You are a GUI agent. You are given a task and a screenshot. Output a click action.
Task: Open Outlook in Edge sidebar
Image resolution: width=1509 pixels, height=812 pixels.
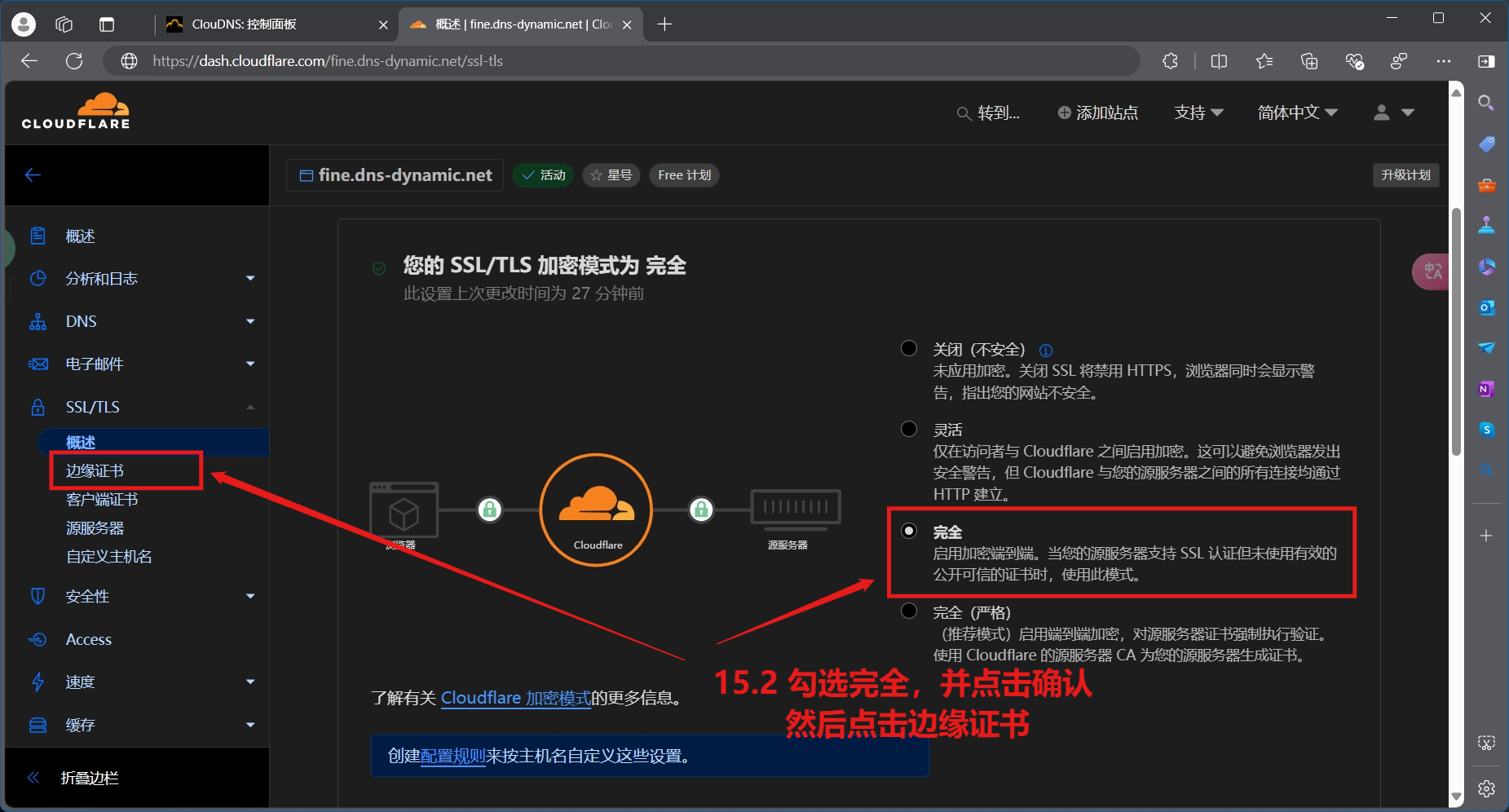[x=1486, y=307]
